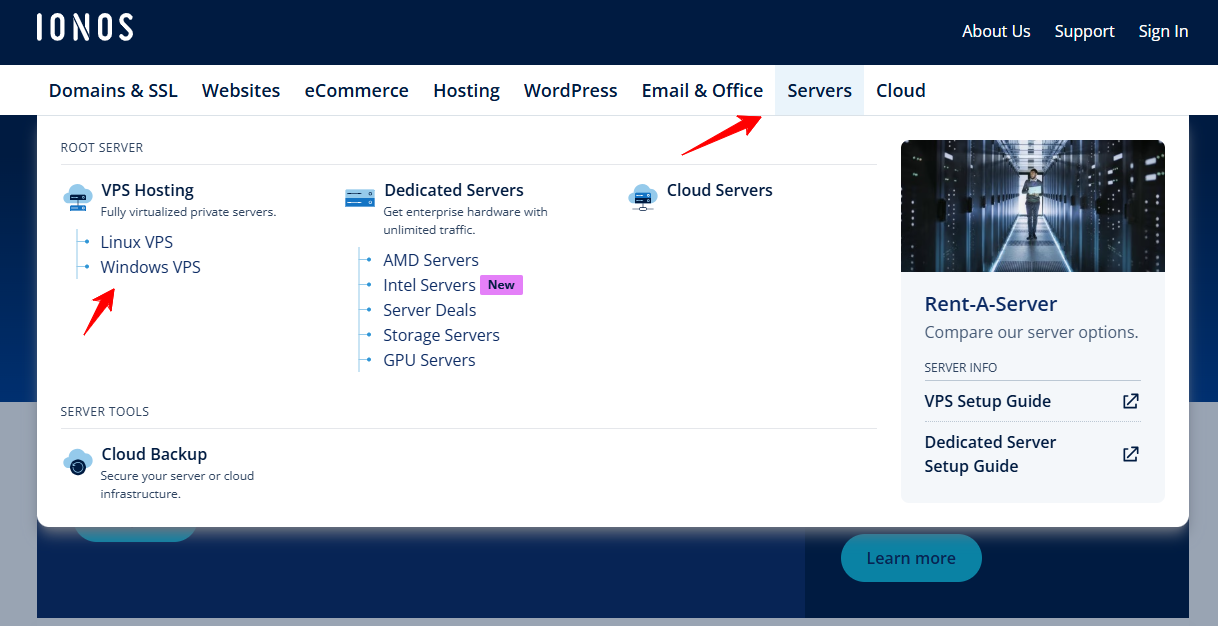
Task: Click the IONOS logo
Action: (85, 27)
